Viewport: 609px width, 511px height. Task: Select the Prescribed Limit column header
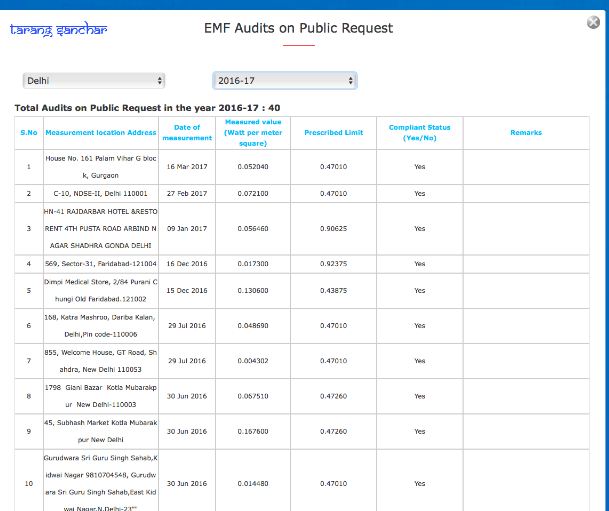pyautogui.click(x=333, y=132)
